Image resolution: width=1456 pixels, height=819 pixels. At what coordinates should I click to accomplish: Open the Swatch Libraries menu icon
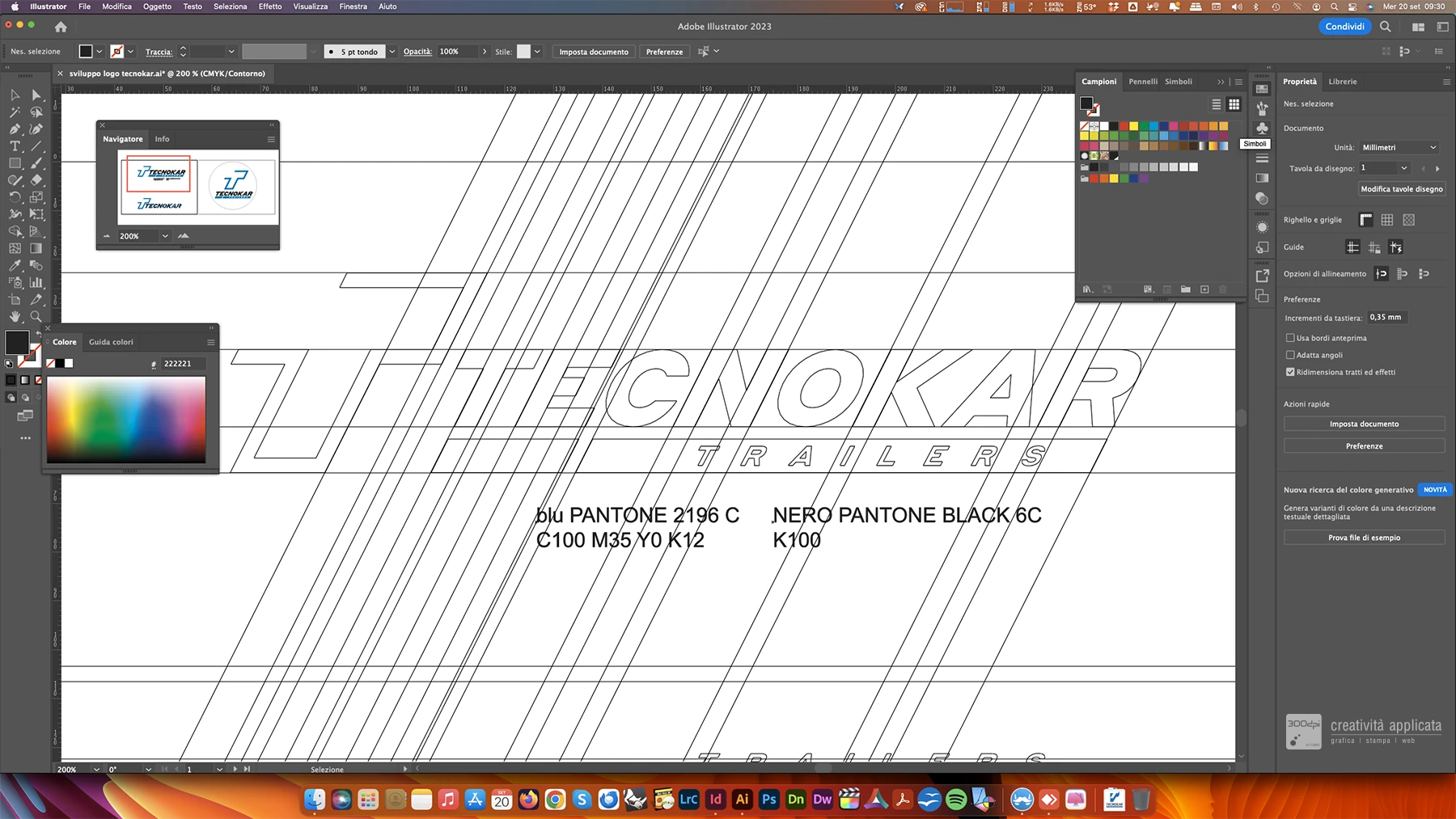click(1088, 289)
